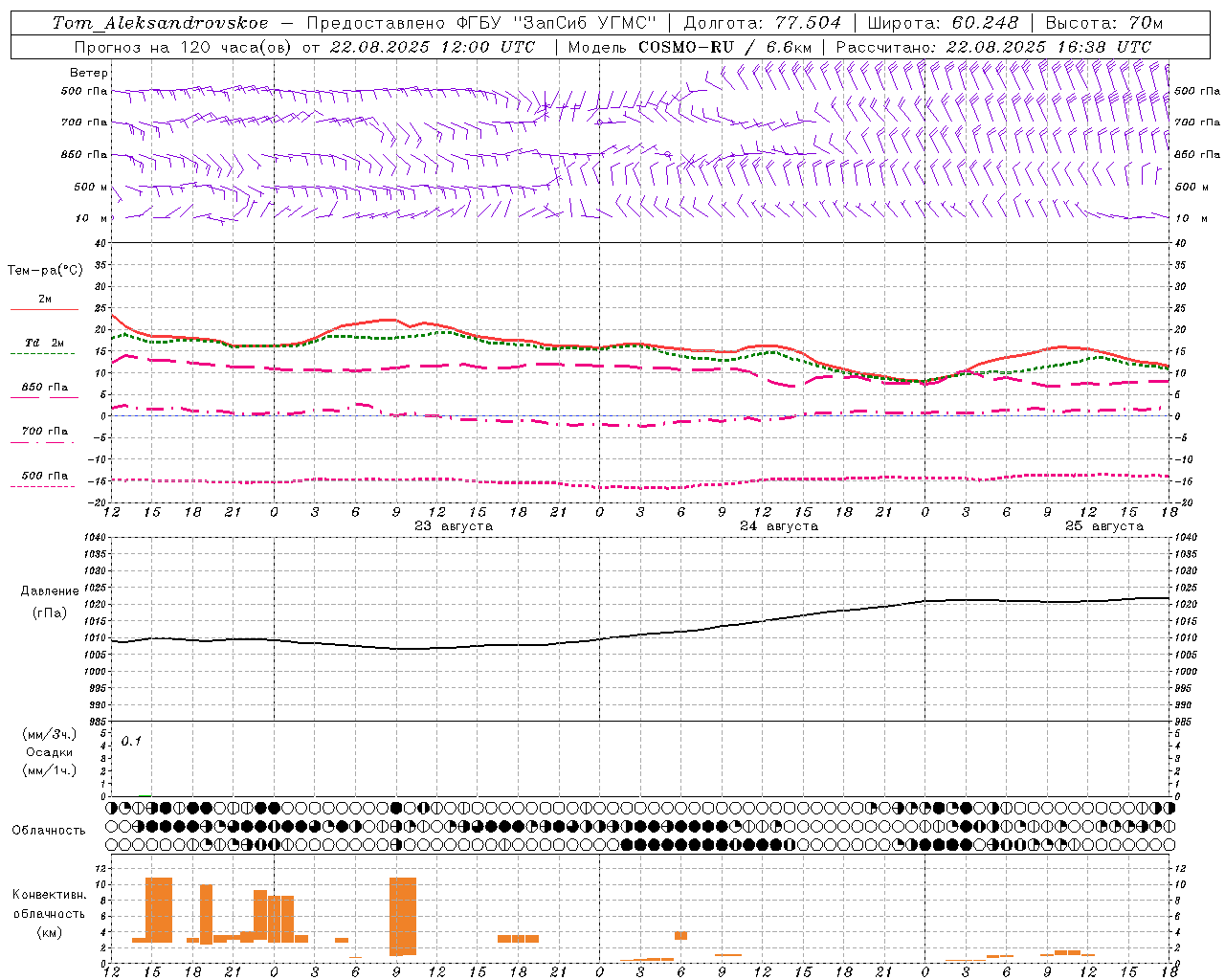
Task: Click the Ветер panel label
Action: point(89,73)
